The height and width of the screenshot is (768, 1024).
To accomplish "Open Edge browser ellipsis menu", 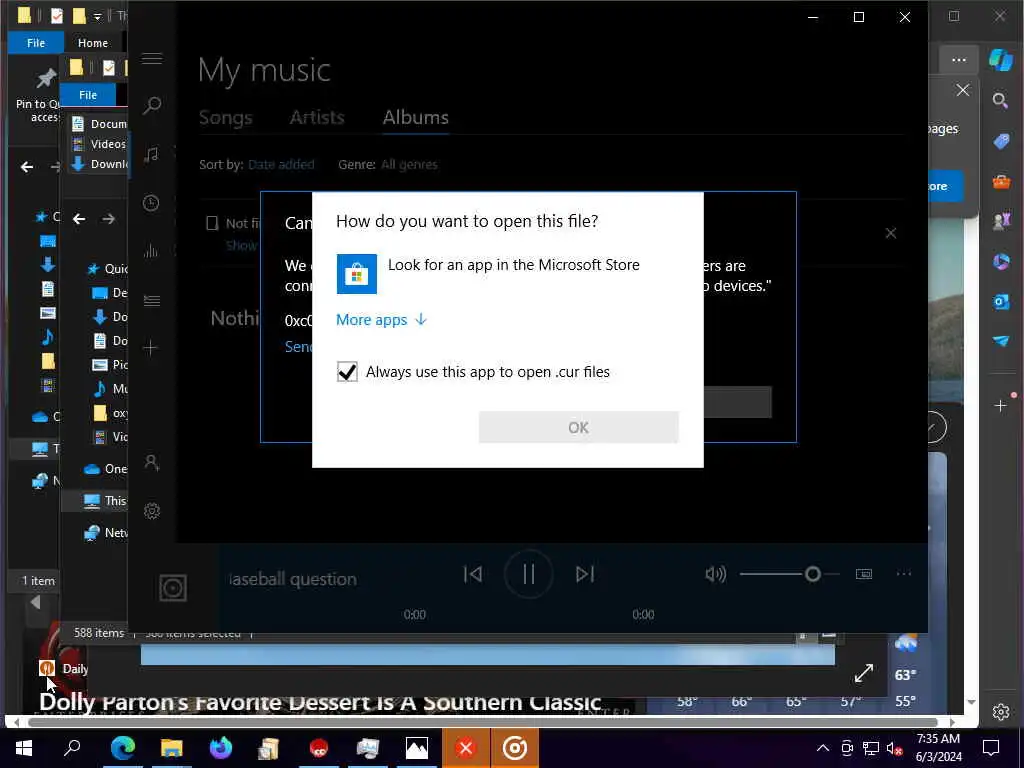I will click(959, 59).
